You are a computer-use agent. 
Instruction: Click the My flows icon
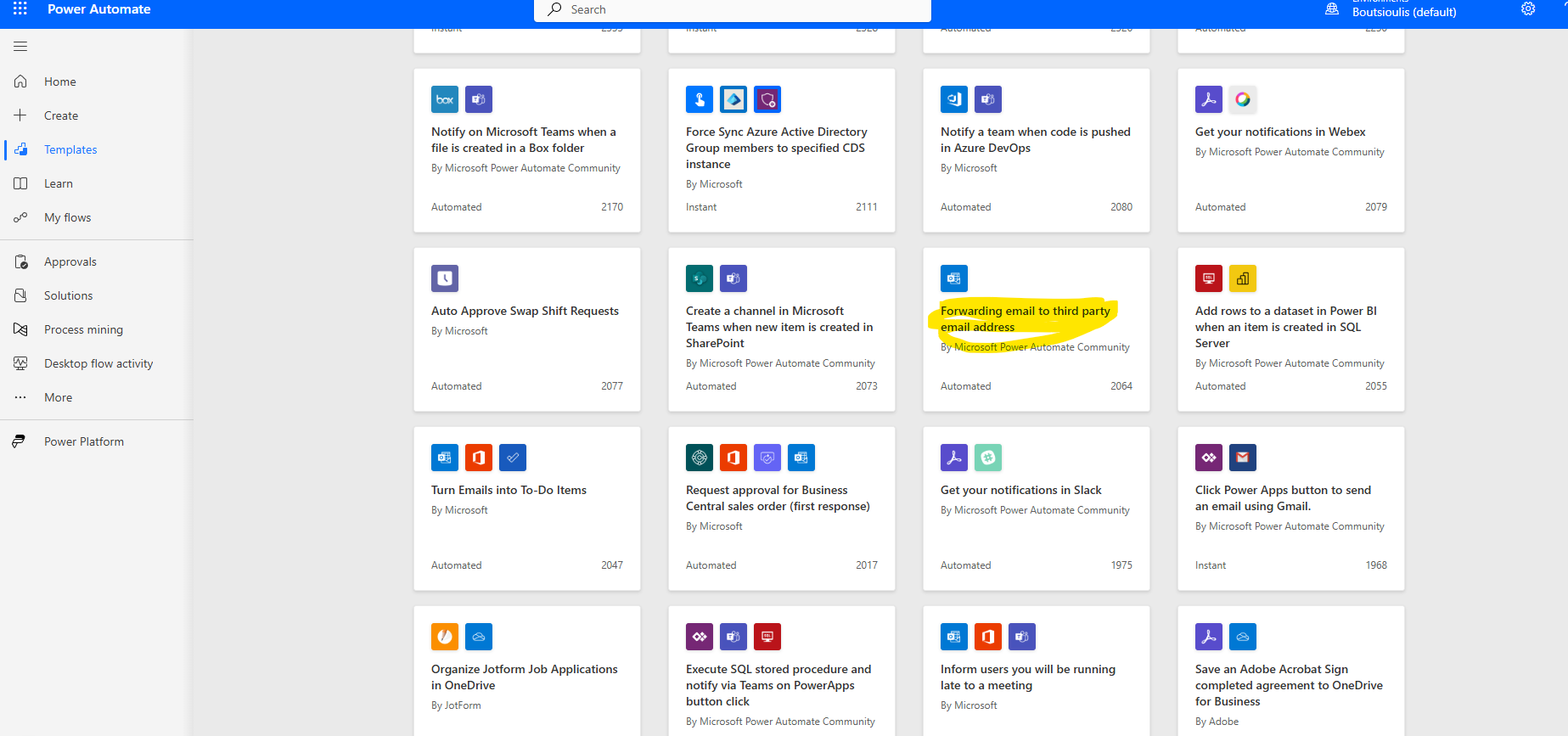coord(20,217)
